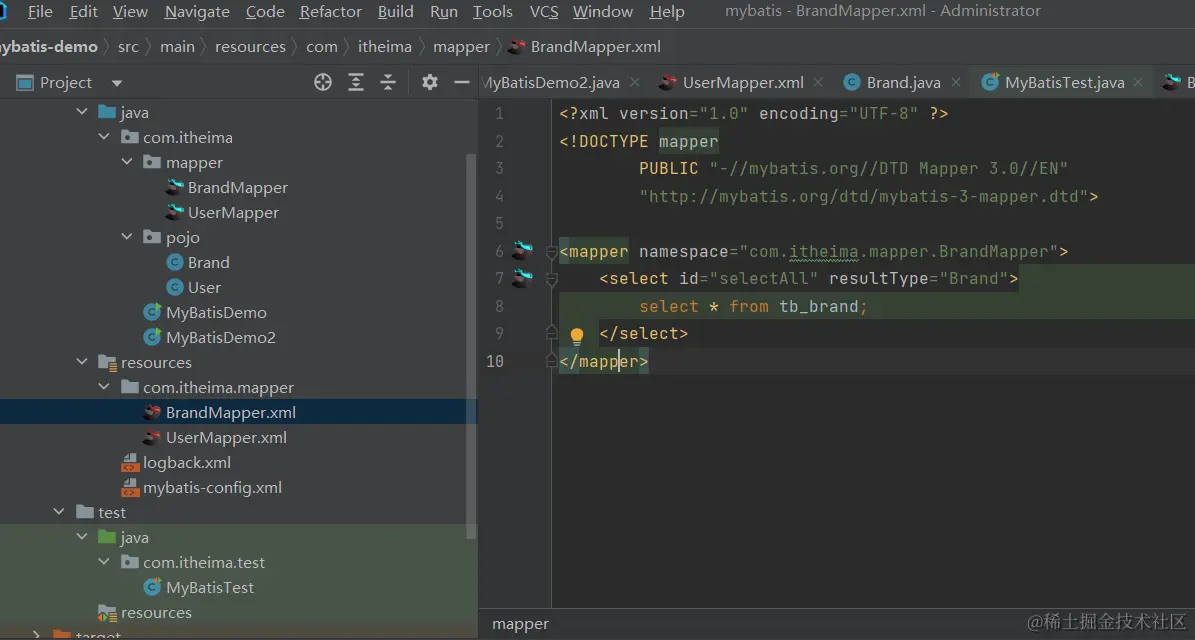Close the MyBatisTest.java tab
The image size is (1195, 640).
(1138, 82)
